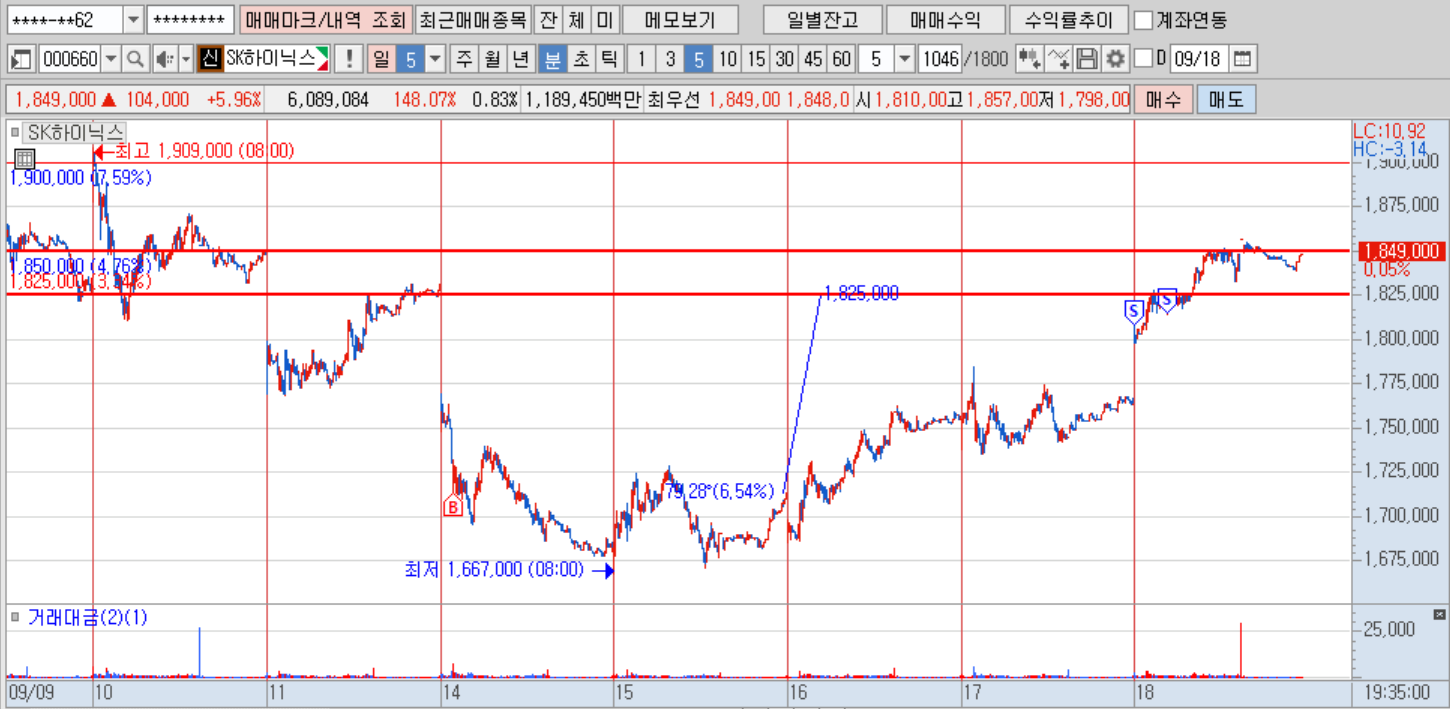
Task: Toggle the D date checkbox
Action: pos(1144,59)
